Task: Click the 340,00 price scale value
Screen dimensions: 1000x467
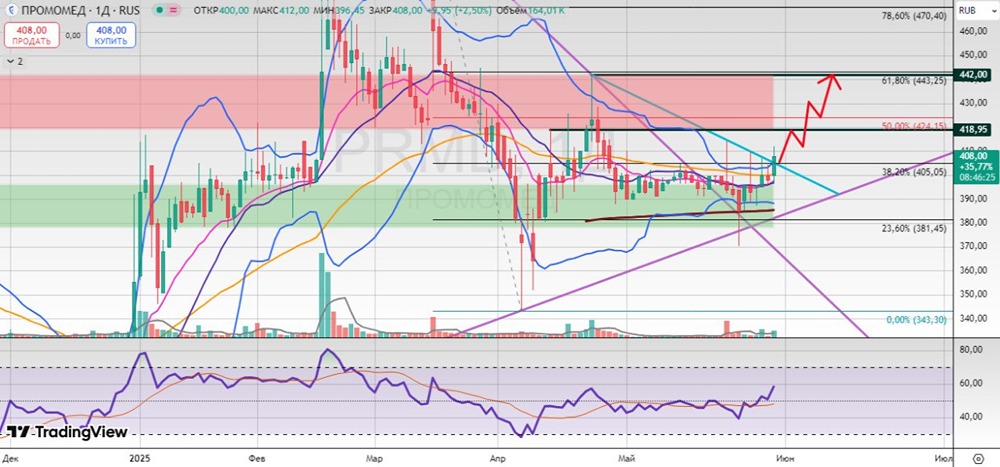Action: [972, 318]
